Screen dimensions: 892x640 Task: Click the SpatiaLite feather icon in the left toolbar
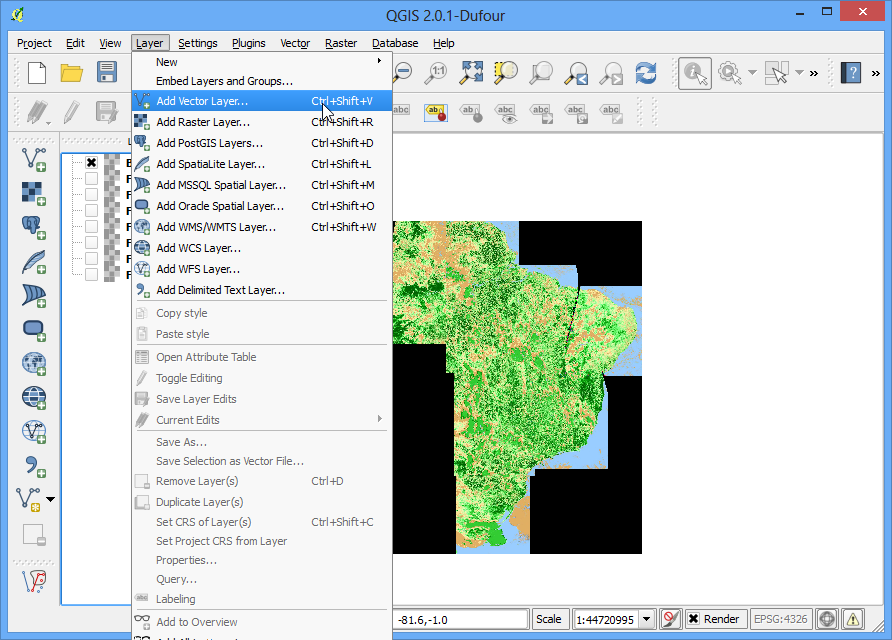coord(34,262)
